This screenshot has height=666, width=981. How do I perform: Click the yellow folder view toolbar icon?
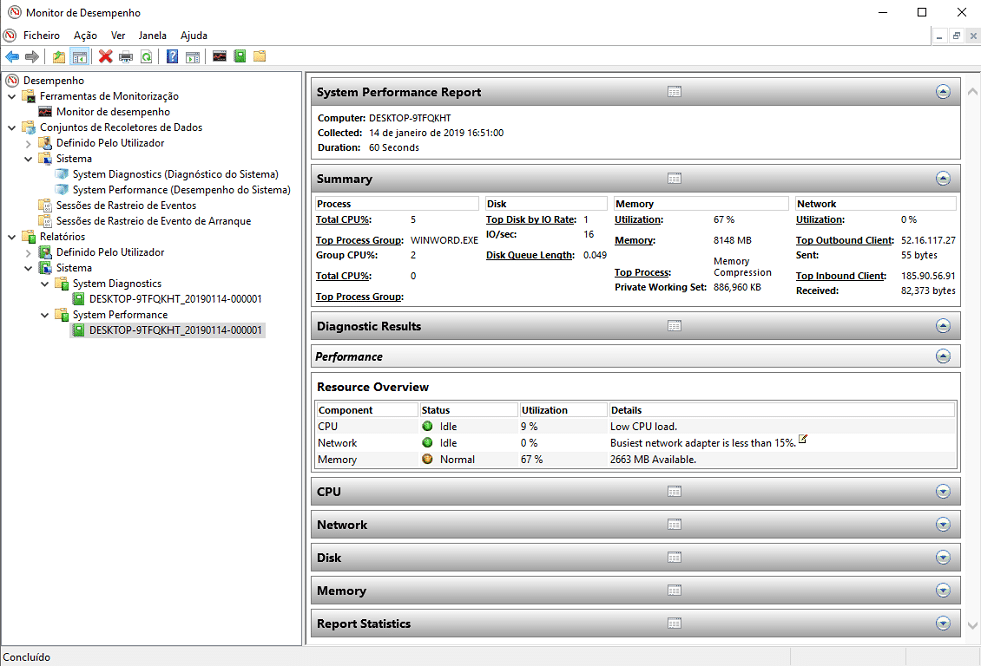click(x=260, y=56)
